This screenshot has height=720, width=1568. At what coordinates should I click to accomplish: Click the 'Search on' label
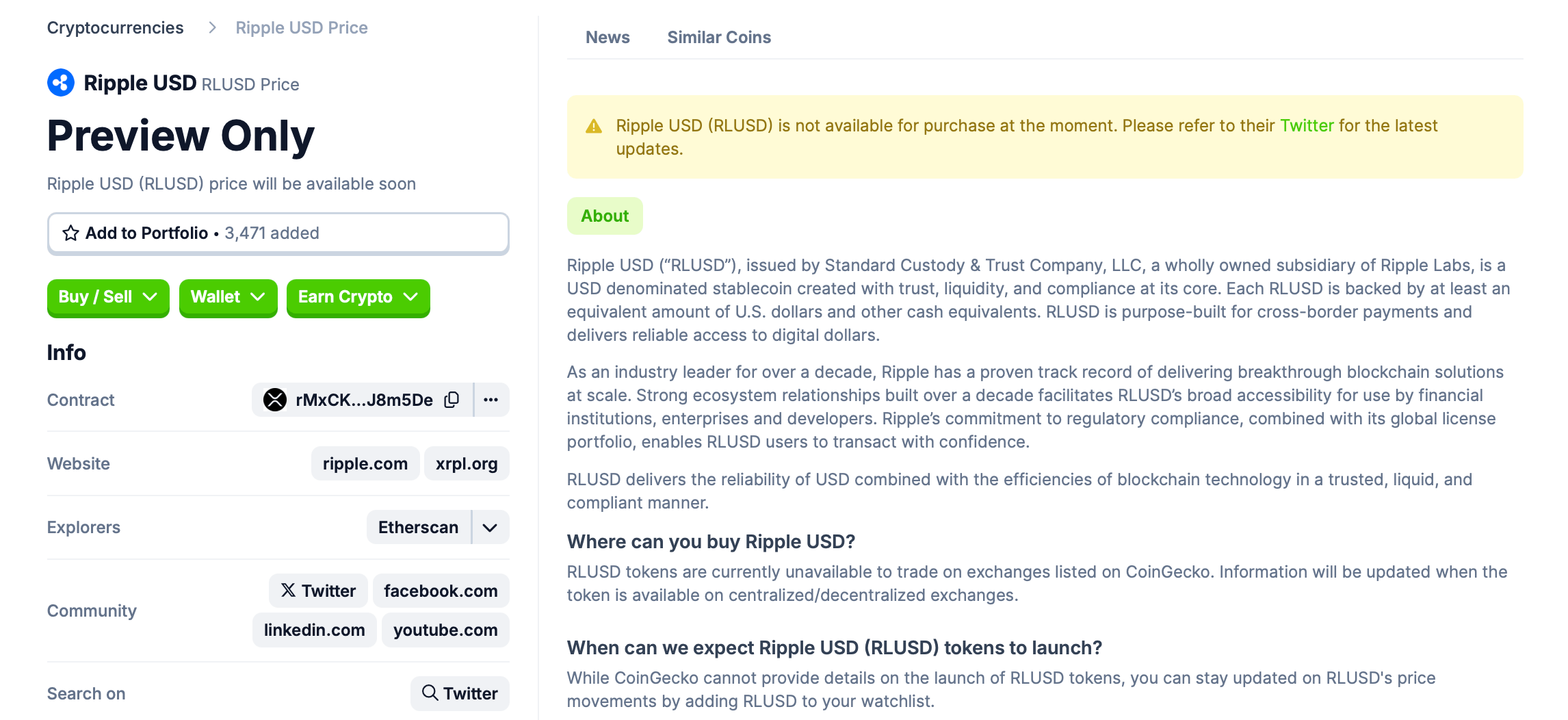86,693
